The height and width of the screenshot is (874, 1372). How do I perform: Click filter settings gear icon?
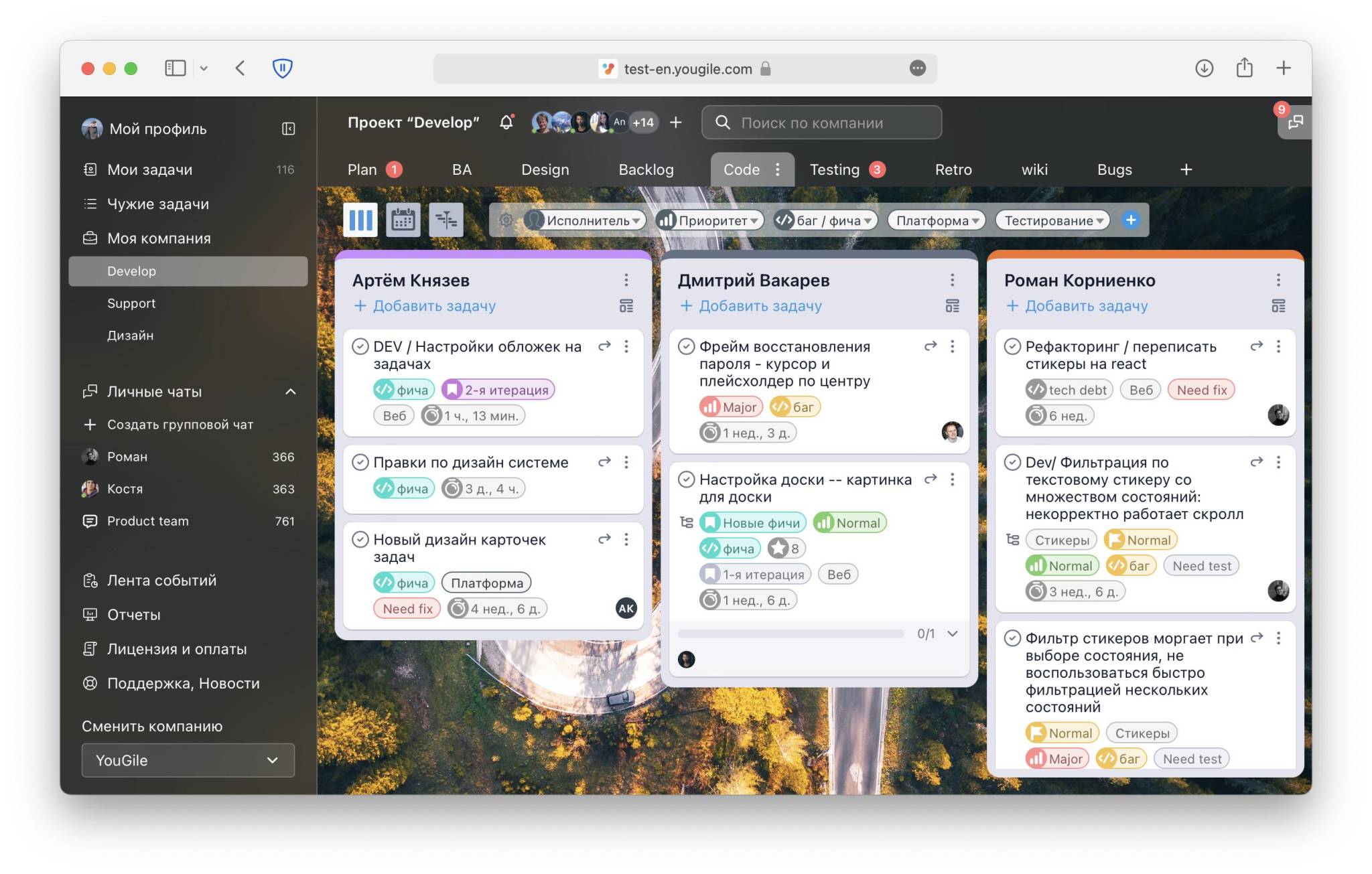click(506, 220)
